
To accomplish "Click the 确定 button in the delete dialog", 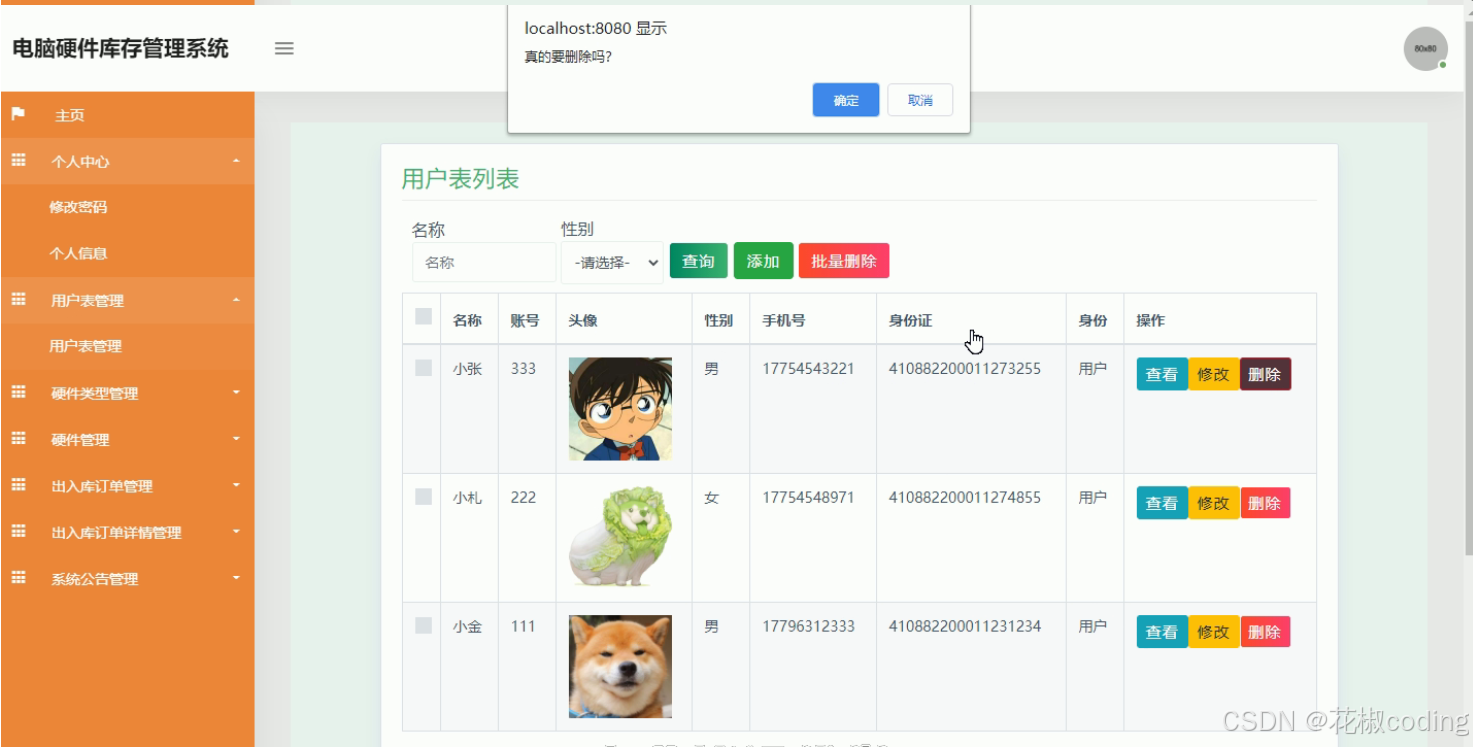I will pos(845,99).
